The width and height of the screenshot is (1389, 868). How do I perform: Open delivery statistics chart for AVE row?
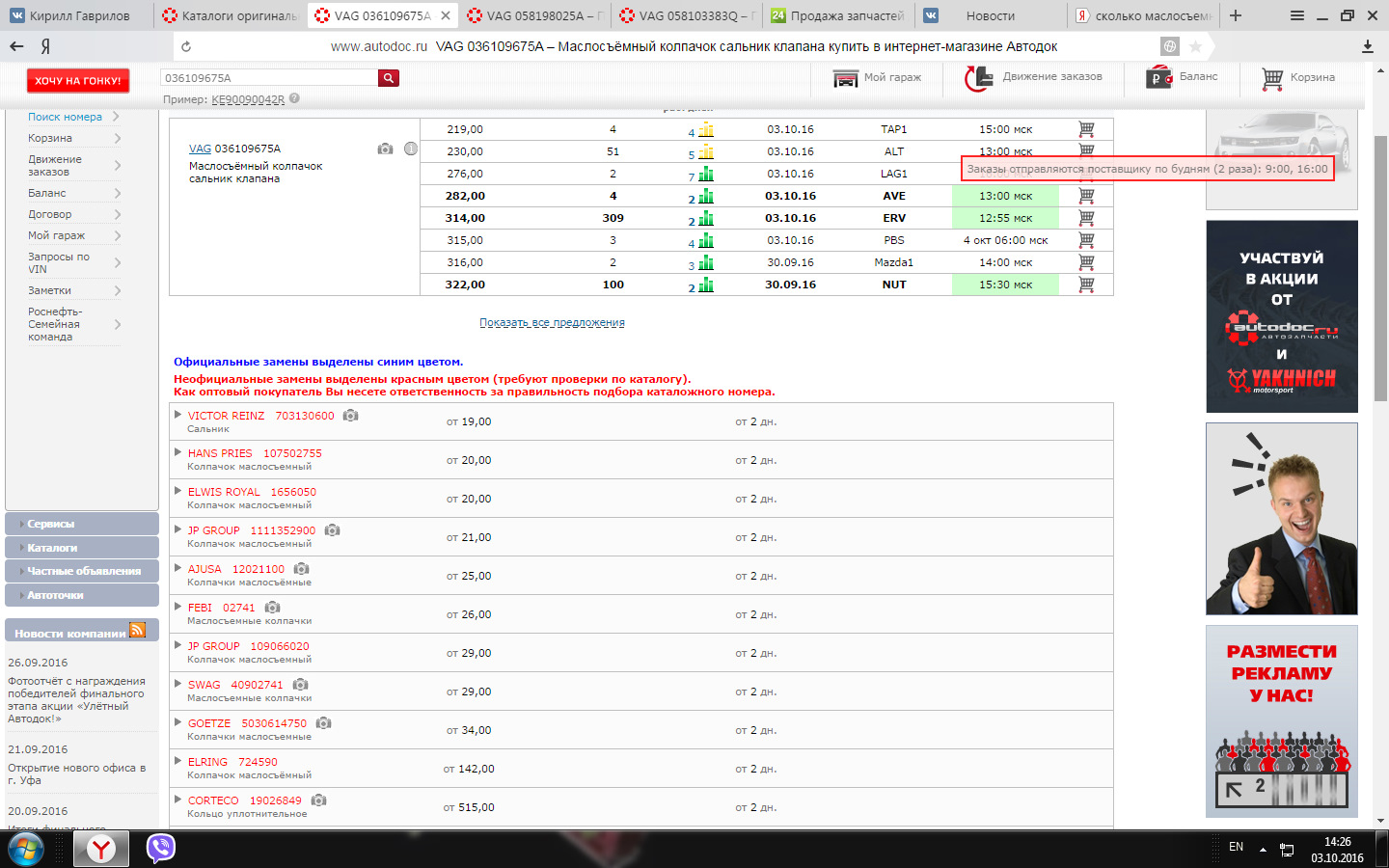pyautogui.click(x=706, y=196)
